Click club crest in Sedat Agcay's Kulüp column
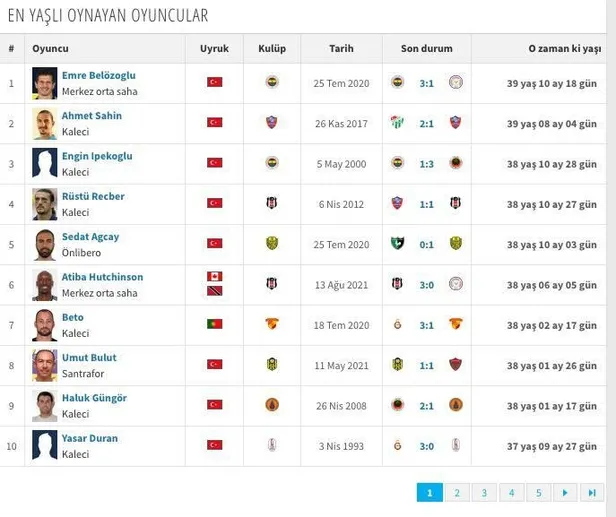The height and width of the screenshot is (517, 616). click(272, 243)
